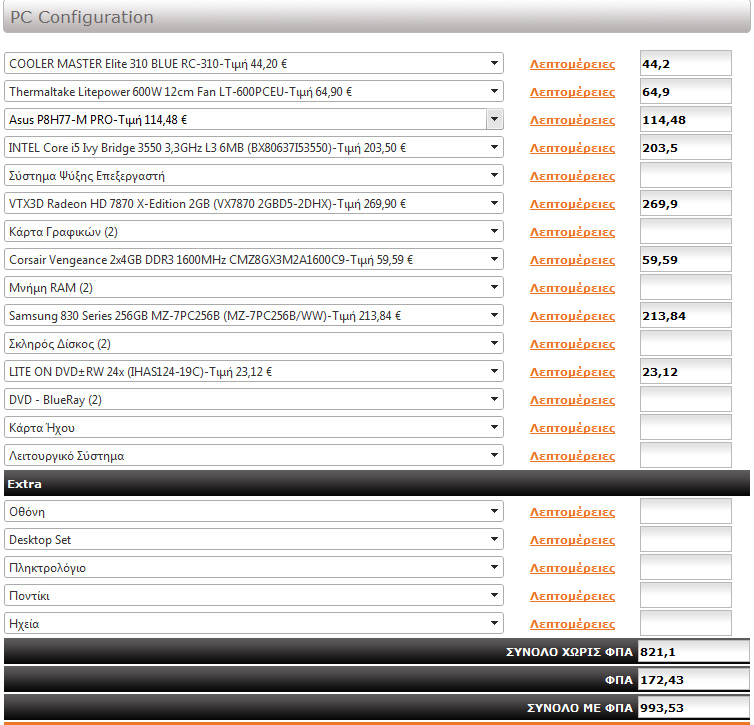Viewport: 754px width, 725px height.
Task: Expand the Asus P8H77-M PRO motherboard dropdown
Action: point(254,119)
